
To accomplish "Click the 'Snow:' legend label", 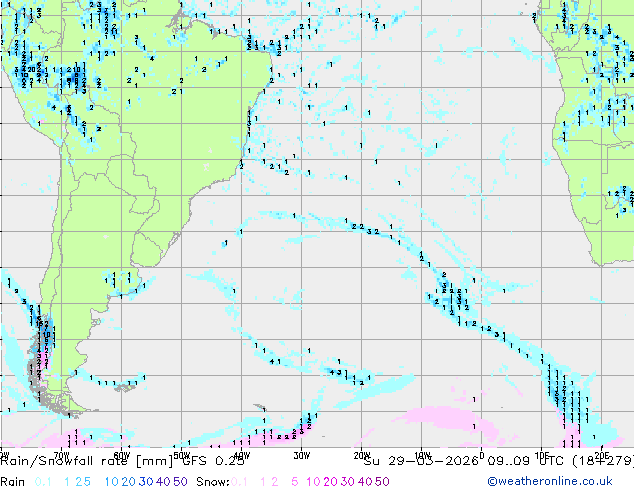I will pyautogui.click(x=213, y=482).
